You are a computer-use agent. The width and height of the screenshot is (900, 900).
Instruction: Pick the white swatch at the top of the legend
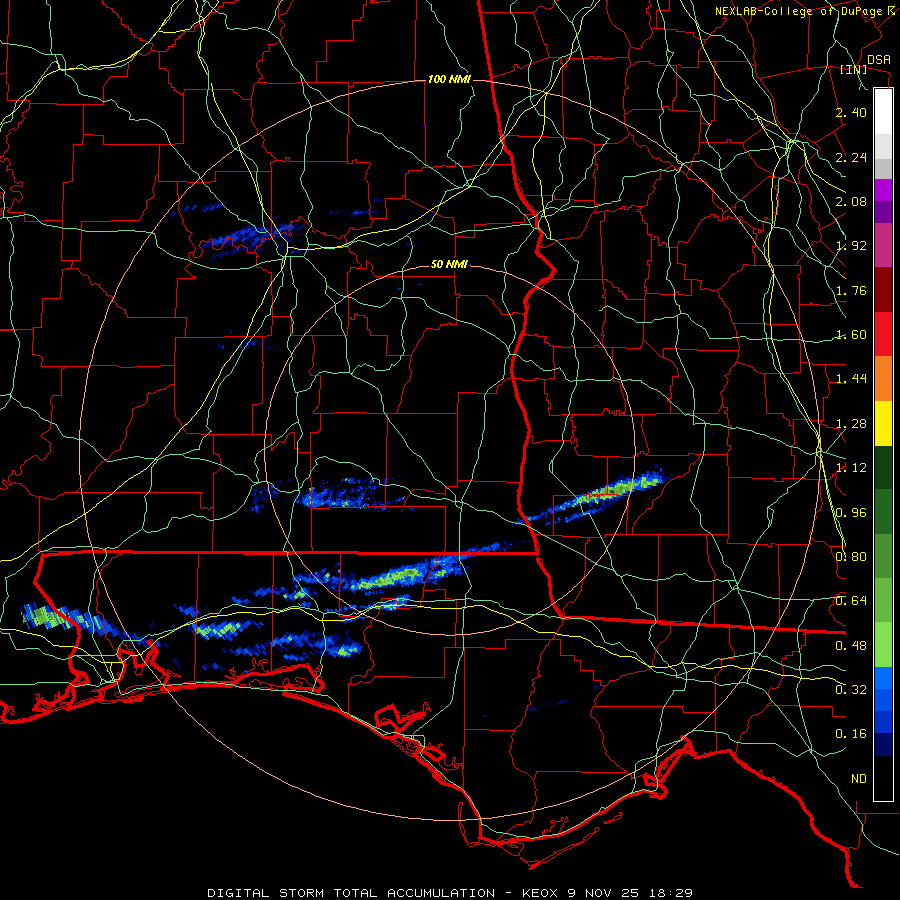pos(883,111)
